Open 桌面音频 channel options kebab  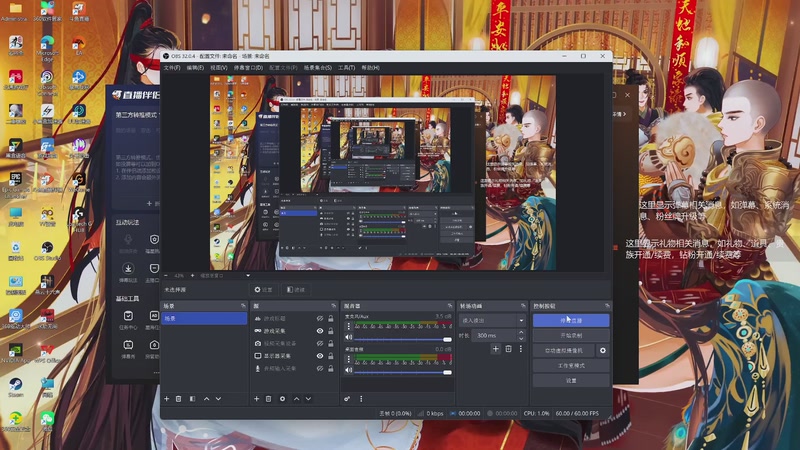click(x=349, y=359)
